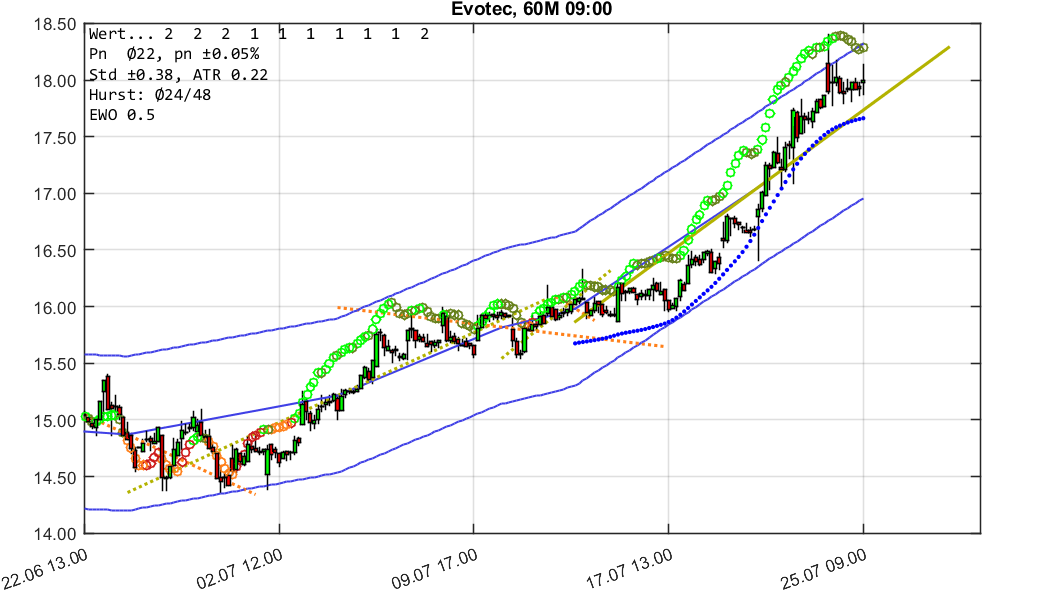Click the 18.00 y-axis label
This screenshot has height=591, width=1063.
click(55, 81)
